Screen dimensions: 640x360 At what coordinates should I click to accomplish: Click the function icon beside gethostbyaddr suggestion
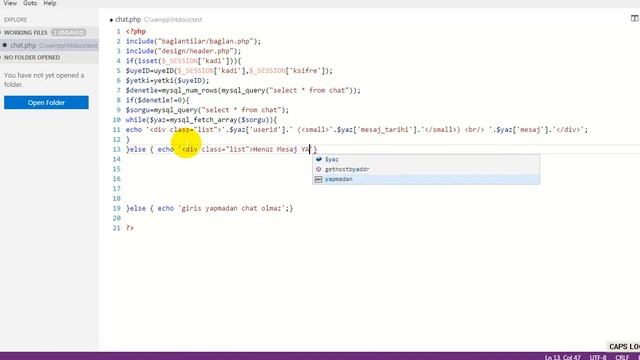[x=319, y=169]
